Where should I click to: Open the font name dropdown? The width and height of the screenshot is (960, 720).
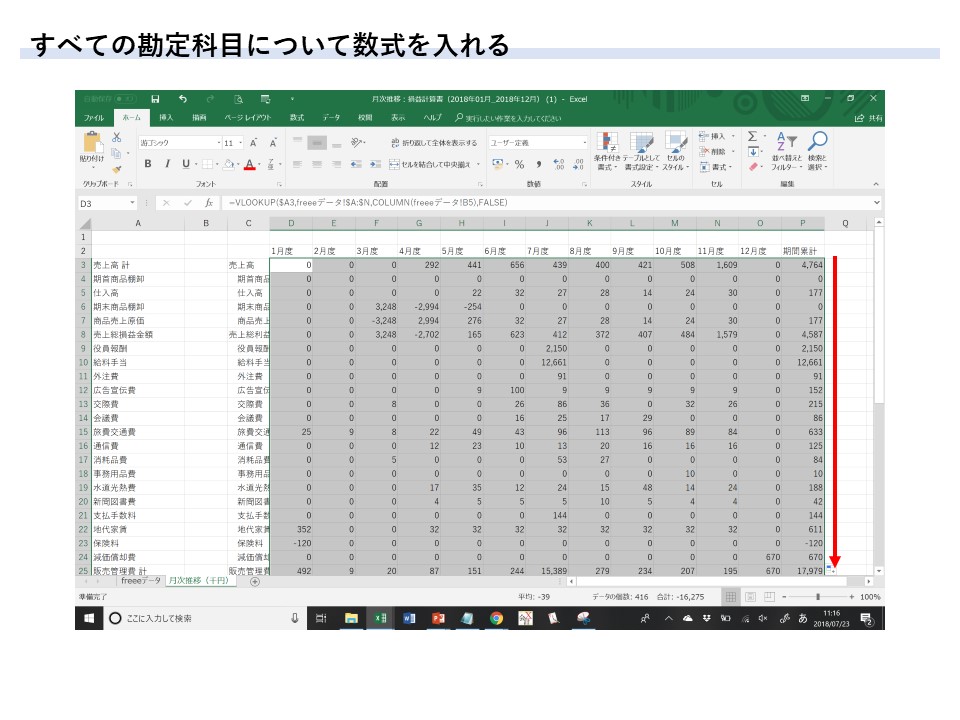[x=215, y=142]
